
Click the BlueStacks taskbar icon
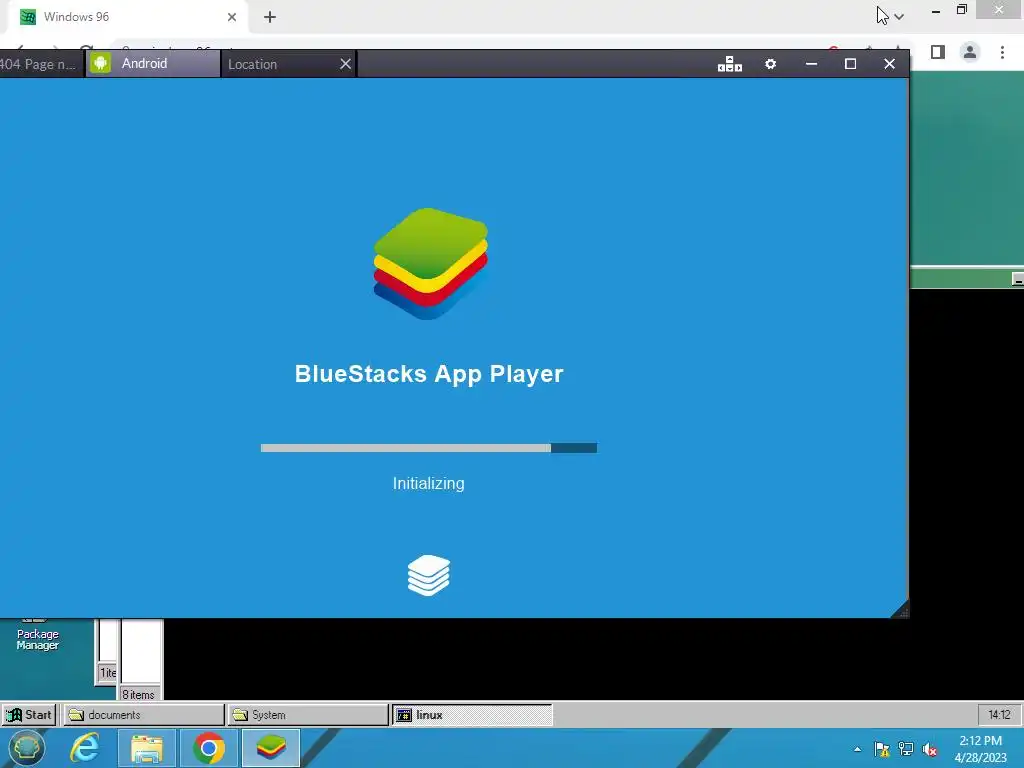tap(271, 748)
